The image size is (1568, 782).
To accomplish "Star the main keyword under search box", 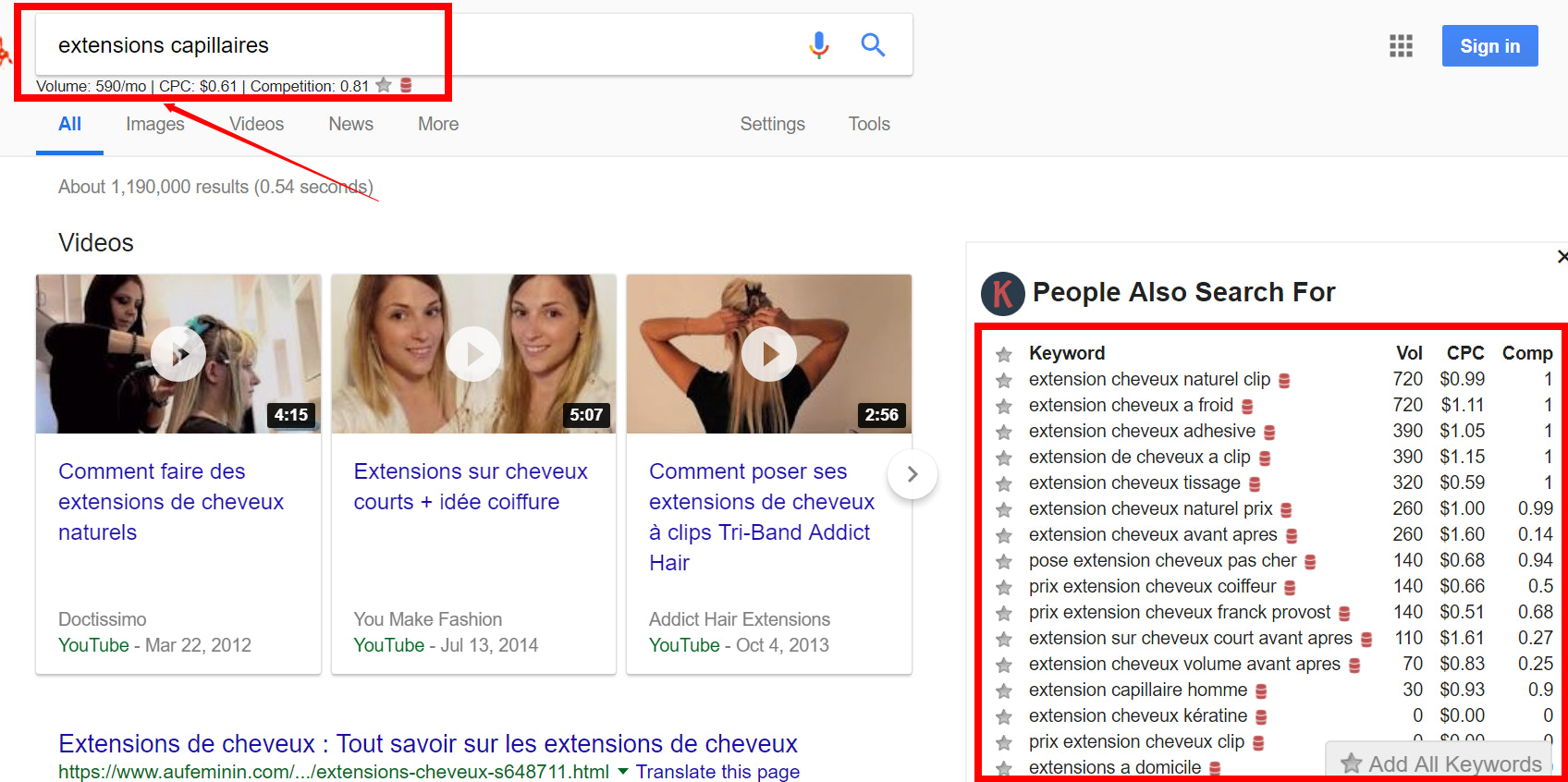I will click(384, 86).
